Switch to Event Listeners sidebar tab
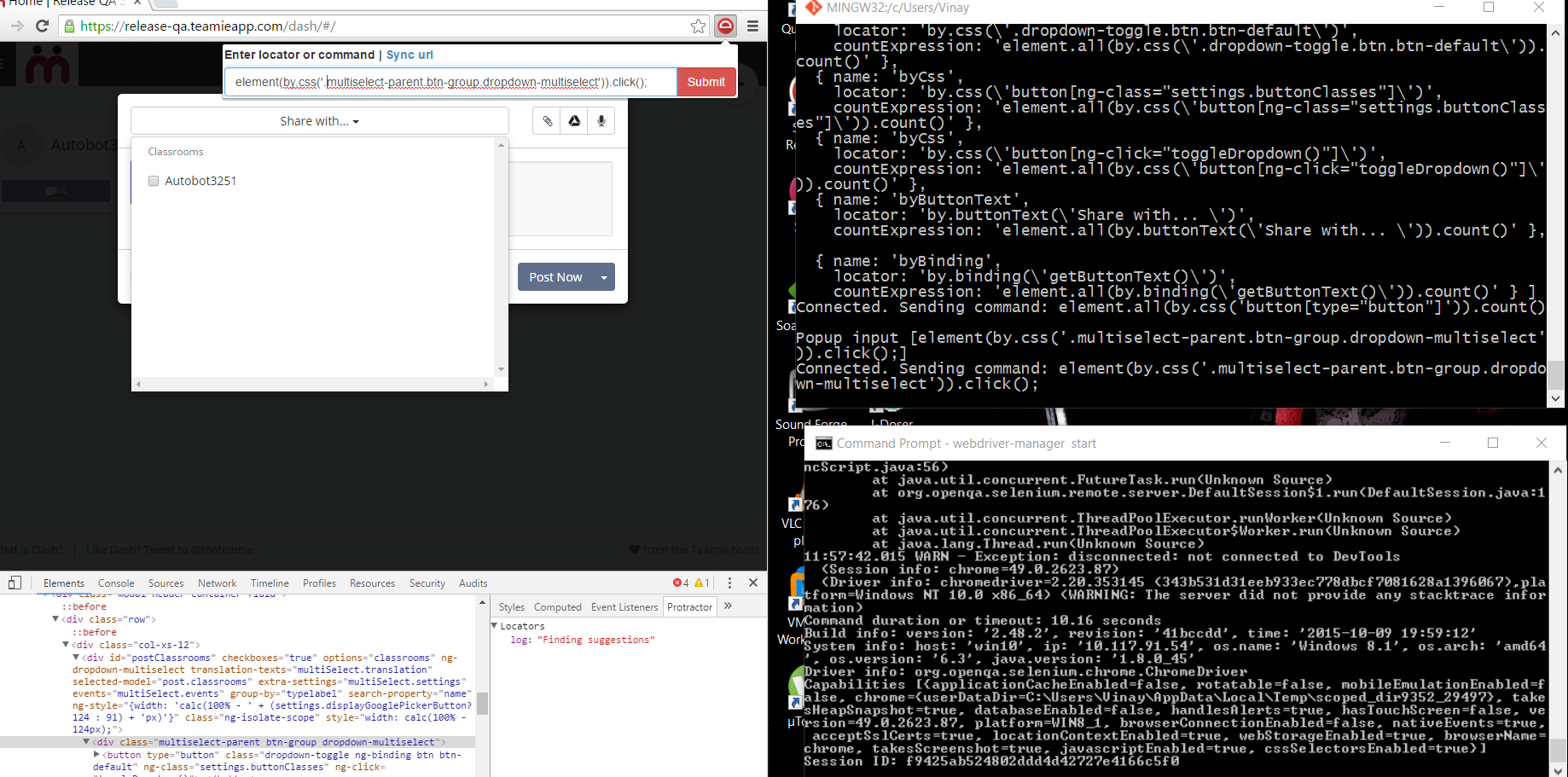This screenshot has width=1568, height=777. tap(624, 607)
